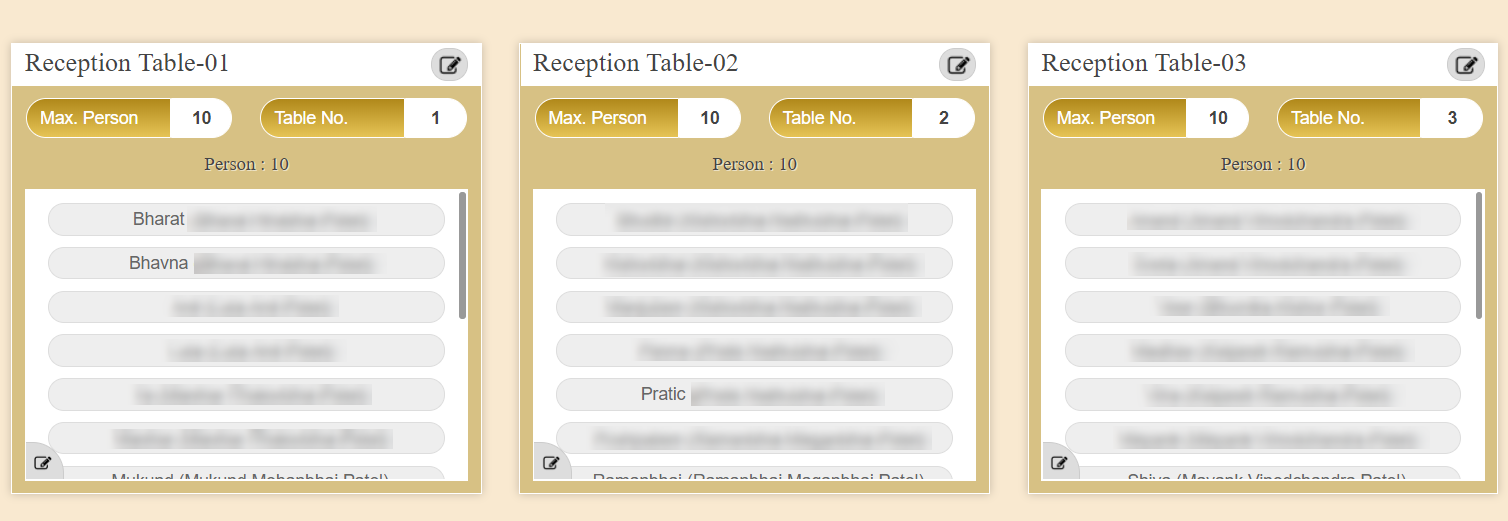Click Max. Person value field of Table-01
Viewport: 1508px width, 521px height.
pyautogui.click(x=201, y=118)
